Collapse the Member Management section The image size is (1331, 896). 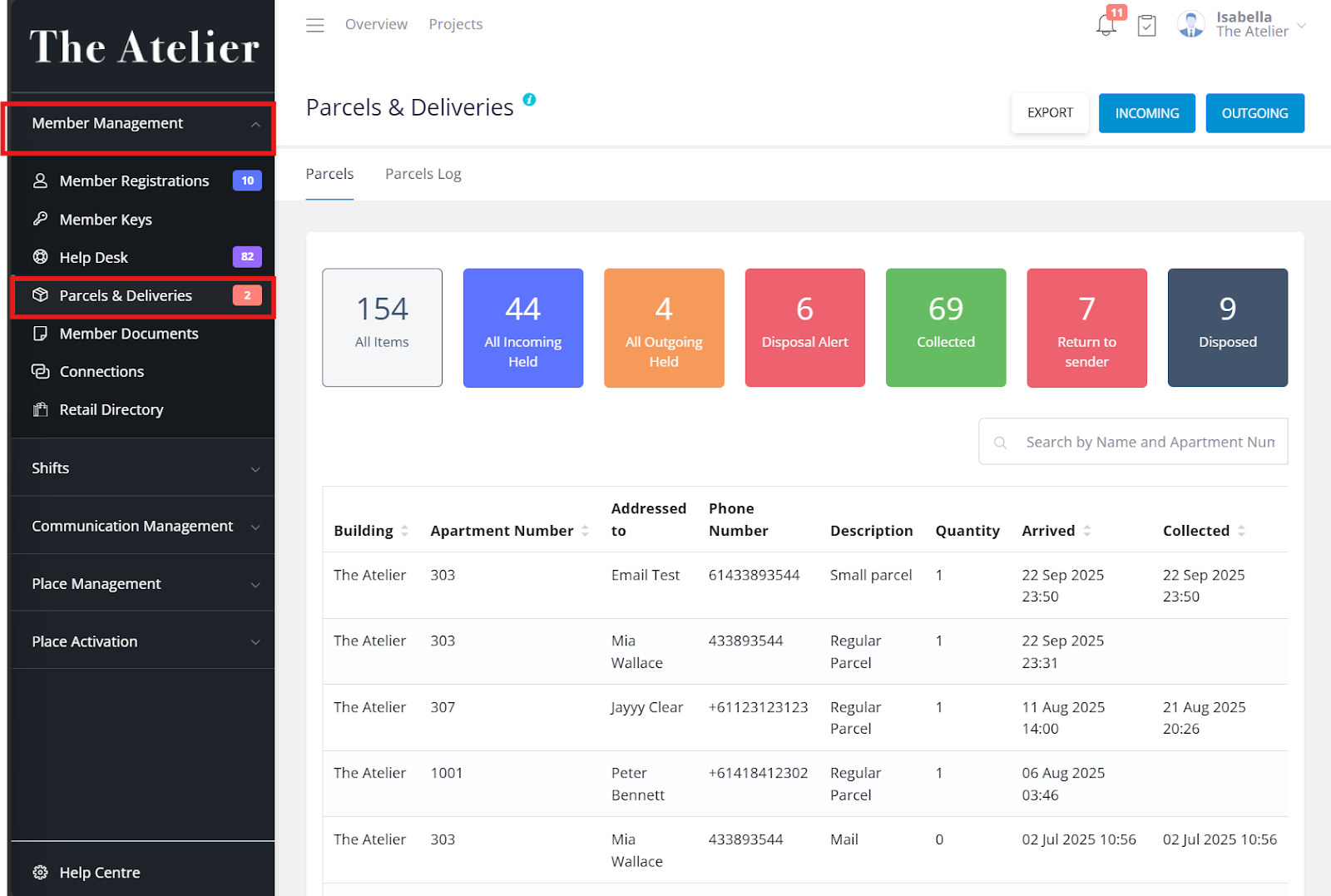coord(255,124)
